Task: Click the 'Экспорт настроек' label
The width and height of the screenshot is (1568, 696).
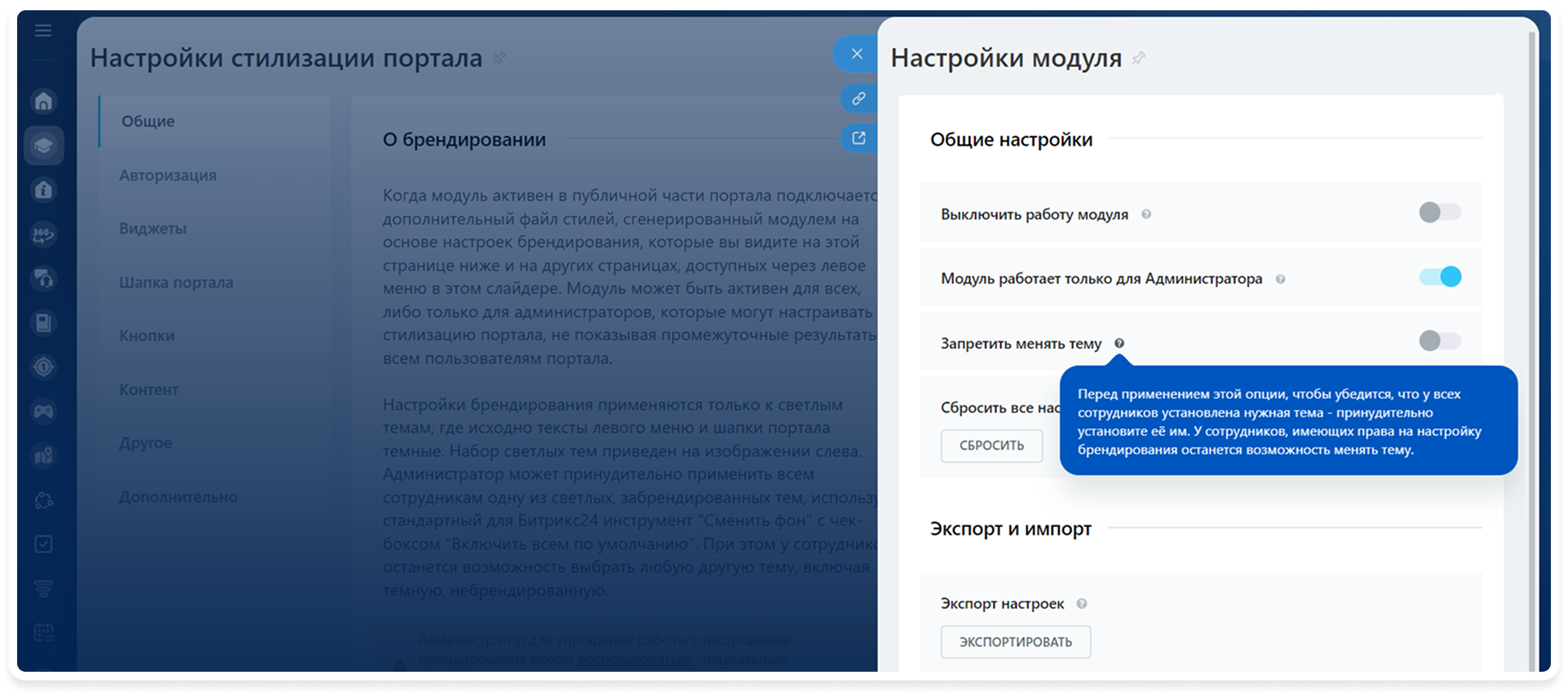Action: pyautogui.click(x=1002, y=603)
